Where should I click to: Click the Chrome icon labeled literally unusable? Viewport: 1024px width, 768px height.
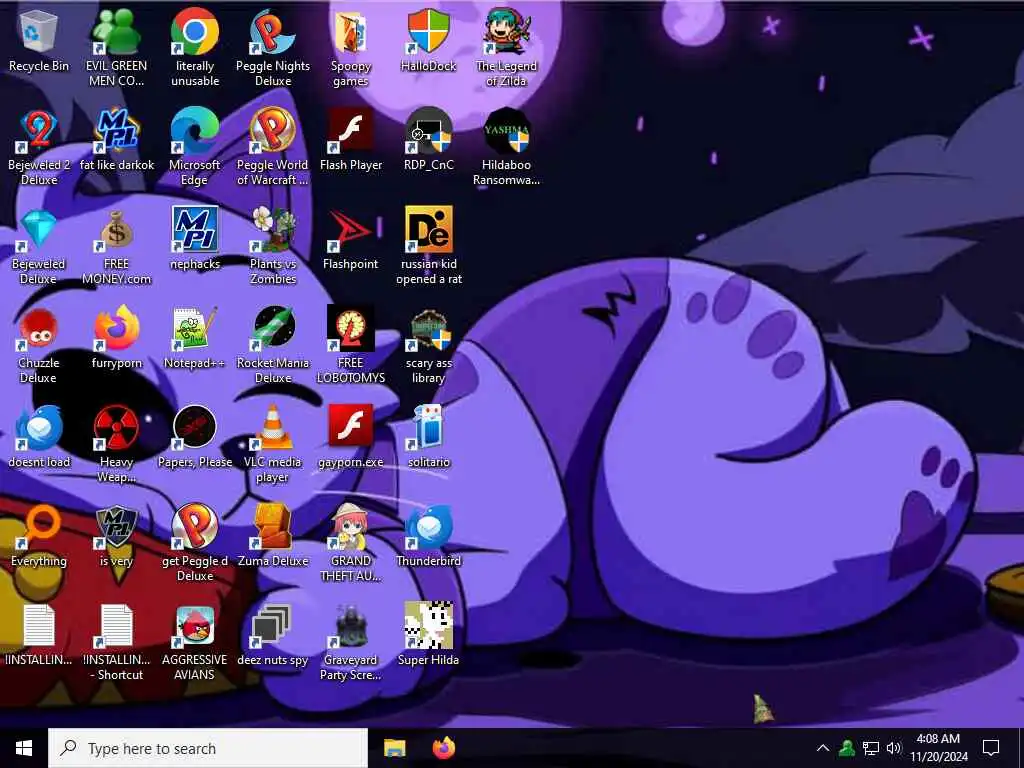[x=195, y=31]
